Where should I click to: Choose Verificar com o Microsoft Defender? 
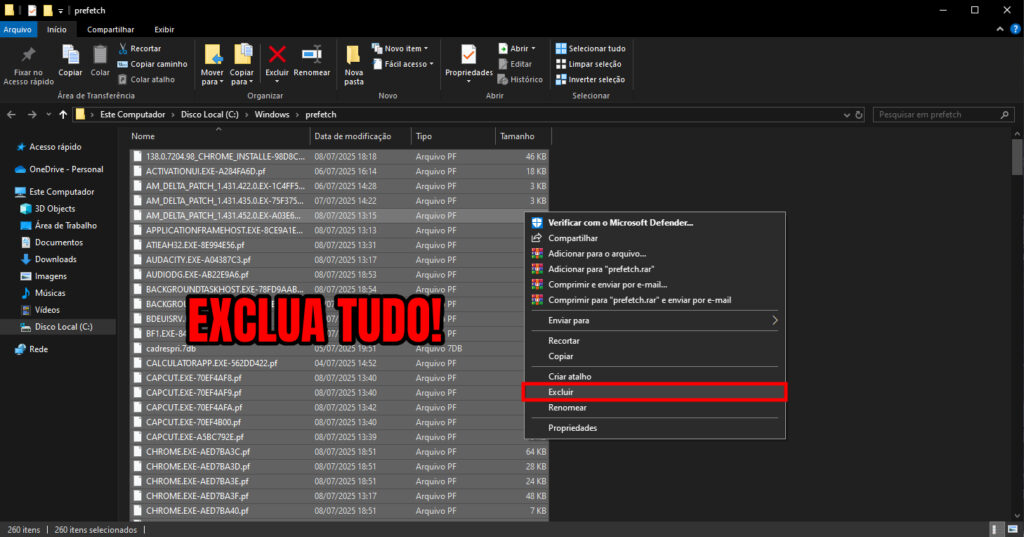(x=620, y=222)
